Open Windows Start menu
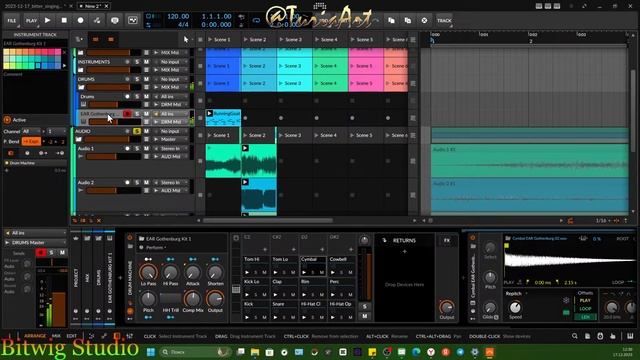This screenshot has height=360, width=640. coord(151,352)
